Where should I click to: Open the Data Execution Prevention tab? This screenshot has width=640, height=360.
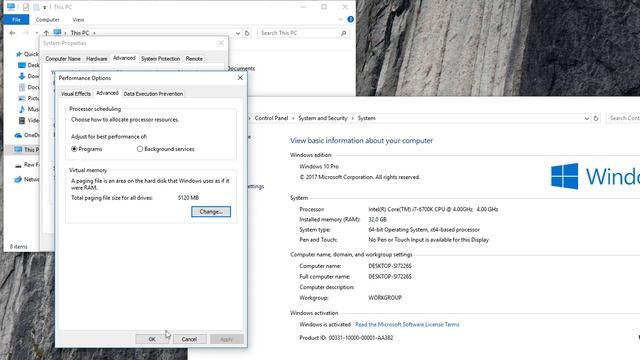pyautogui.click(x=153, y=93)
